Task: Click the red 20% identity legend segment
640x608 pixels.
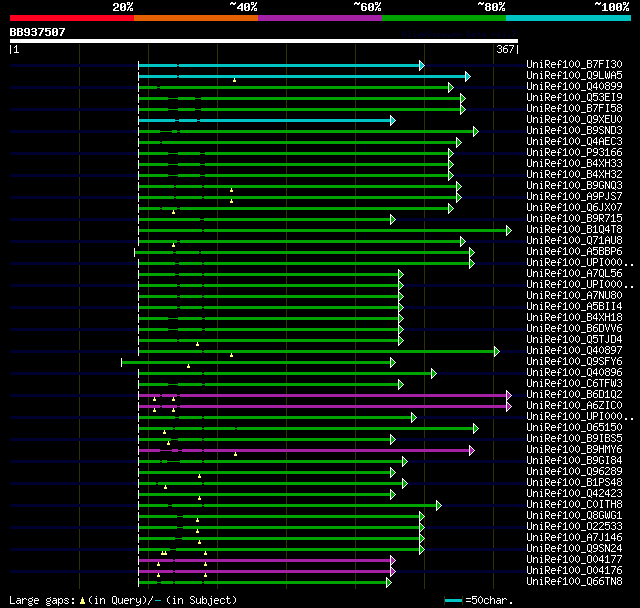Action: point(72,18)
